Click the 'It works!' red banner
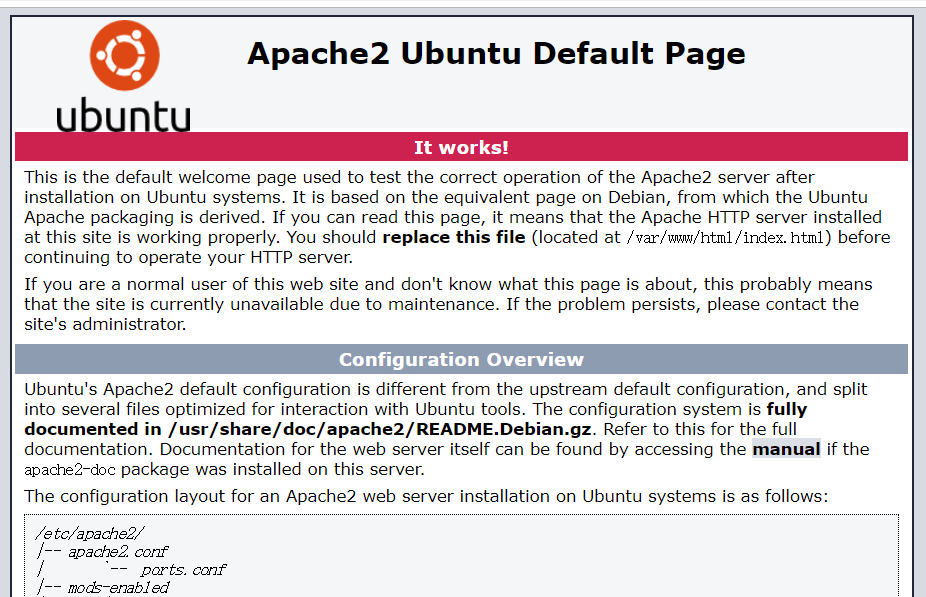Screen dimensions: 926x597 click(461, 147)
